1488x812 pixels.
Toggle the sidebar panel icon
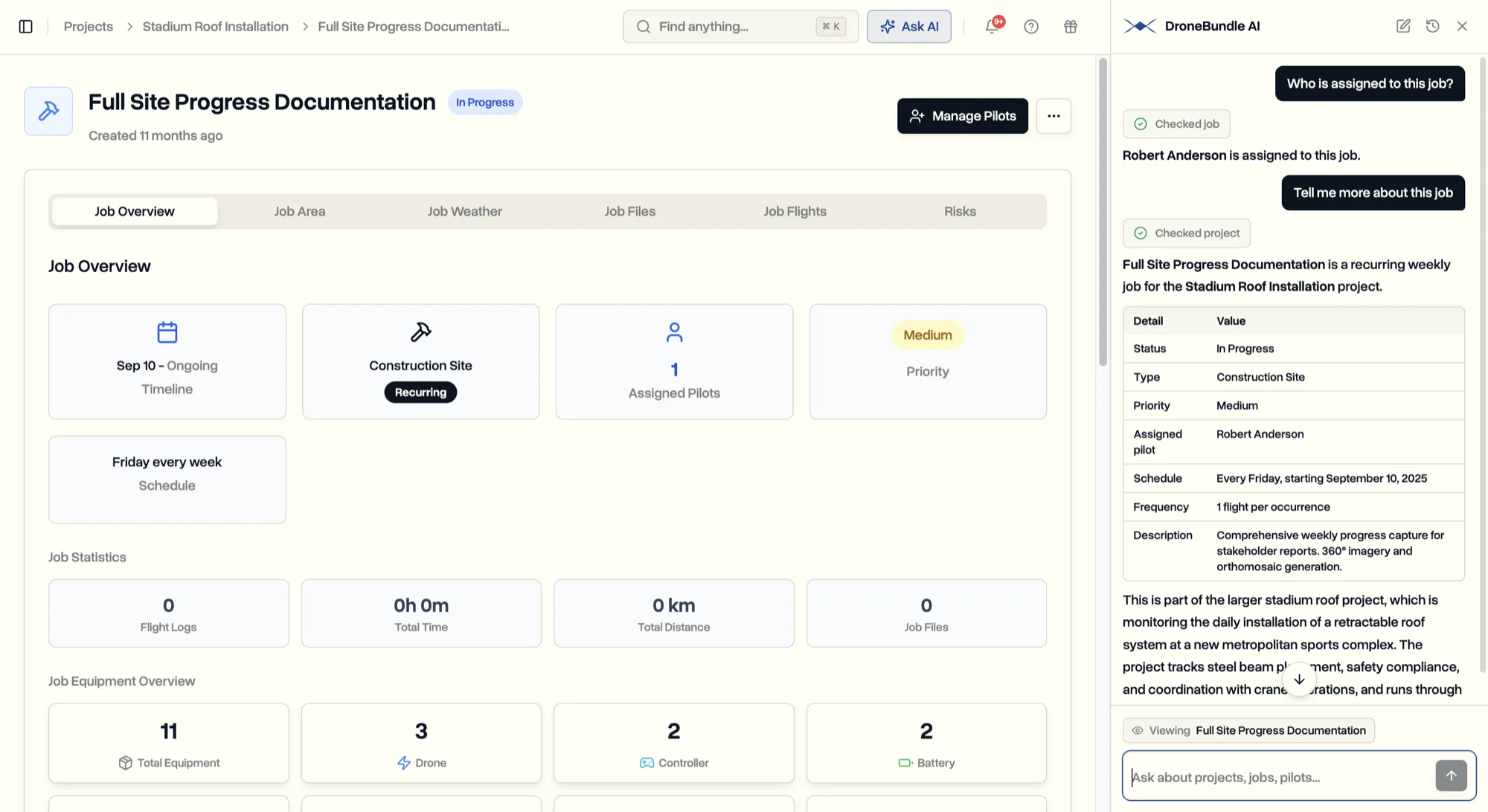pyautogui.click(x=25, y=27)
